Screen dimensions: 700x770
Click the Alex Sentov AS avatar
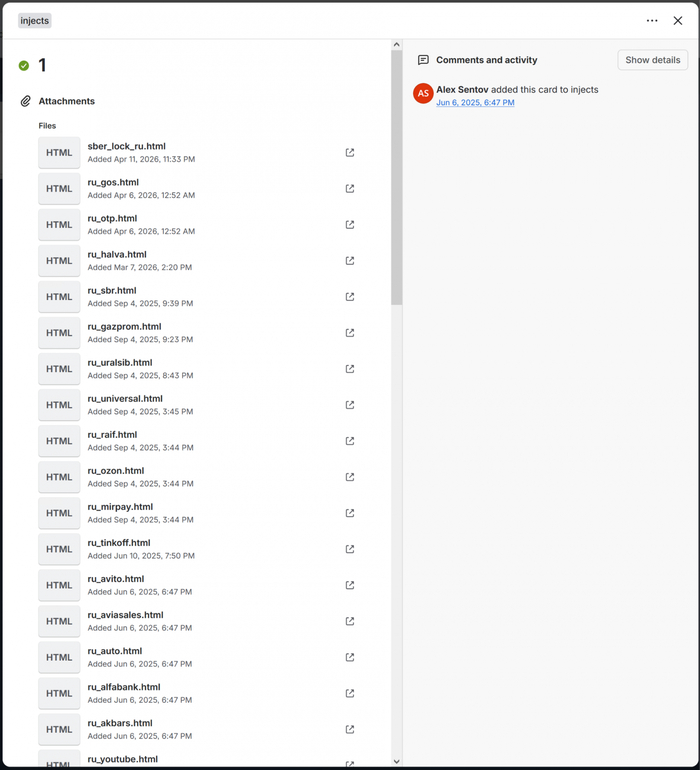point(423,93)
